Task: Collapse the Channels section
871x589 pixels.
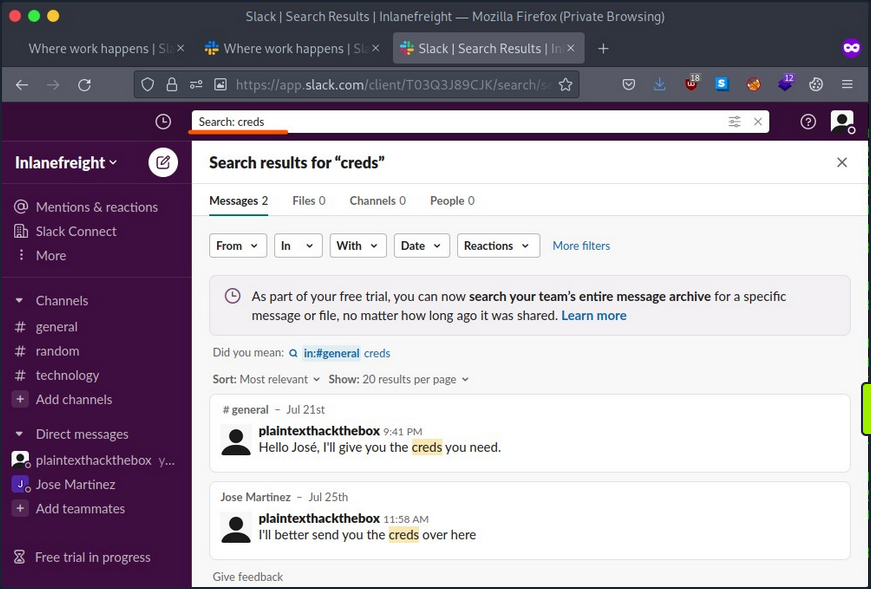Action: pyautogui.click(x=19, y=301)
